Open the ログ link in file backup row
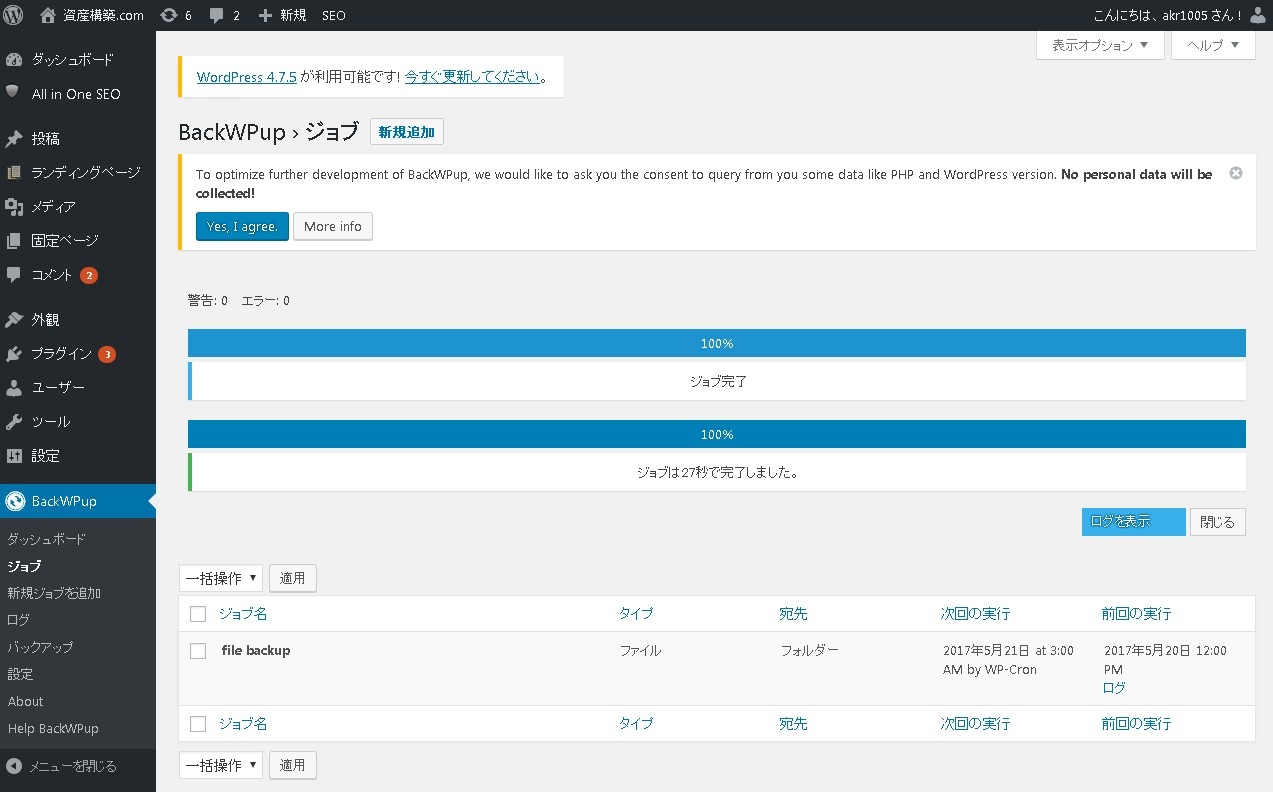 (x=1114, y=688)
